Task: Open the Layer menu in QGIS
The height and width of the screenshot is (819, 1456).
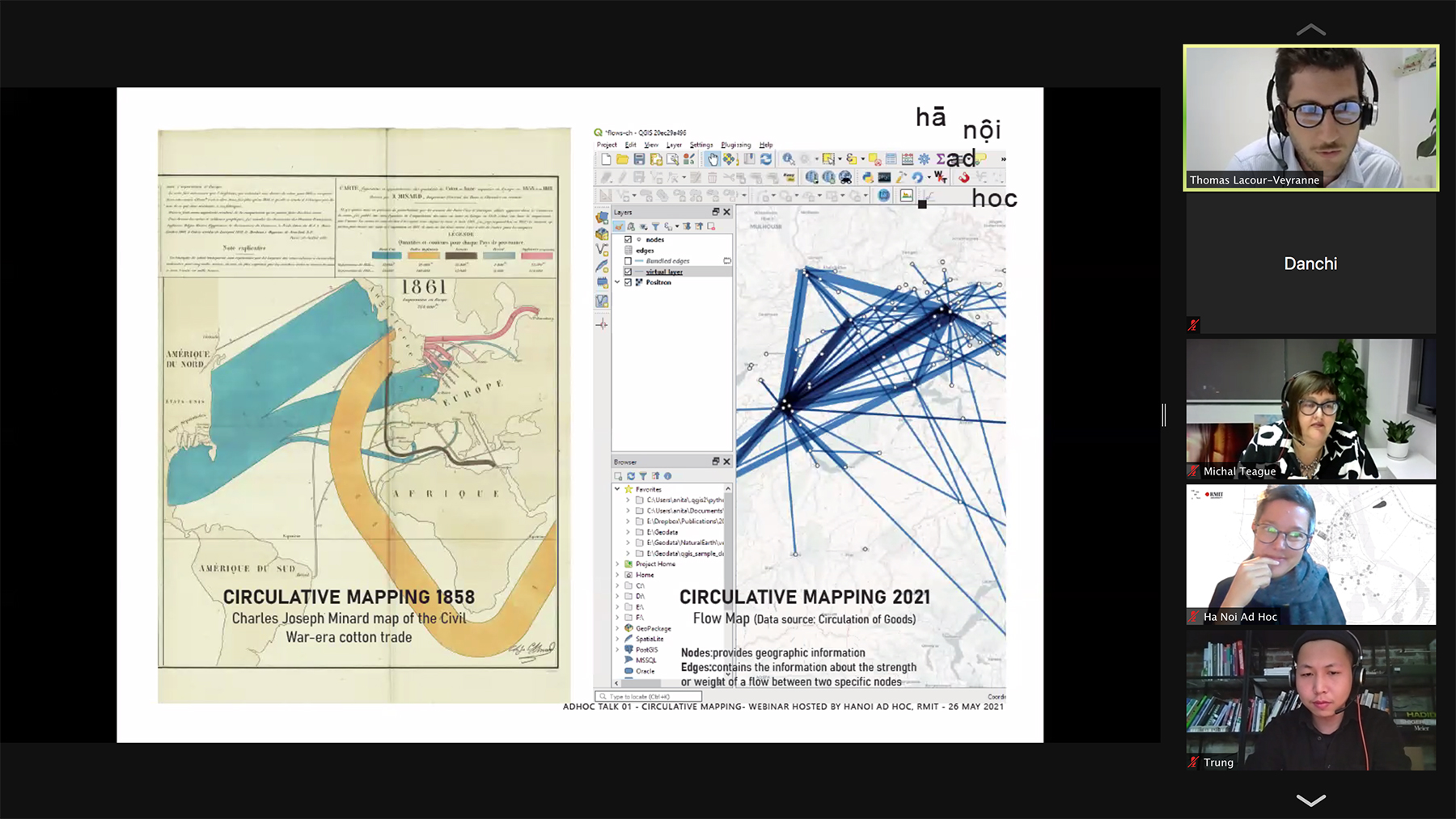Action: pos(674,145)
